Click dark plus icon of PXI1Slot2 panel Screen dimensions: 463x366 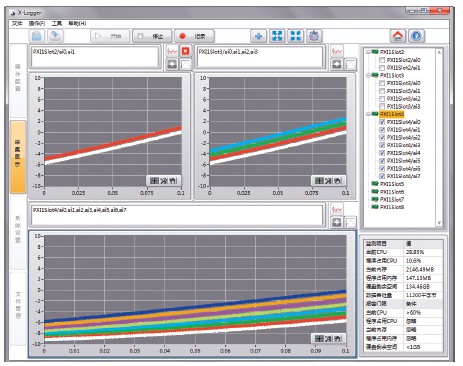pos(172,64)
